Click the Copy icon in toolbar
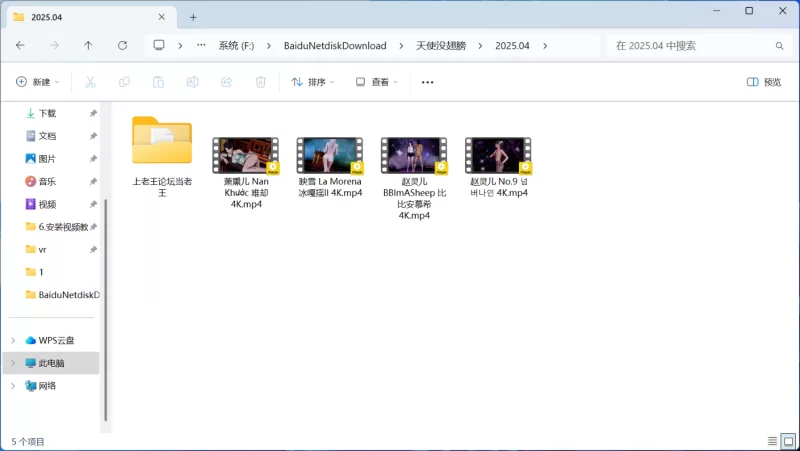 pyautogui.click(x=124, y=82)
